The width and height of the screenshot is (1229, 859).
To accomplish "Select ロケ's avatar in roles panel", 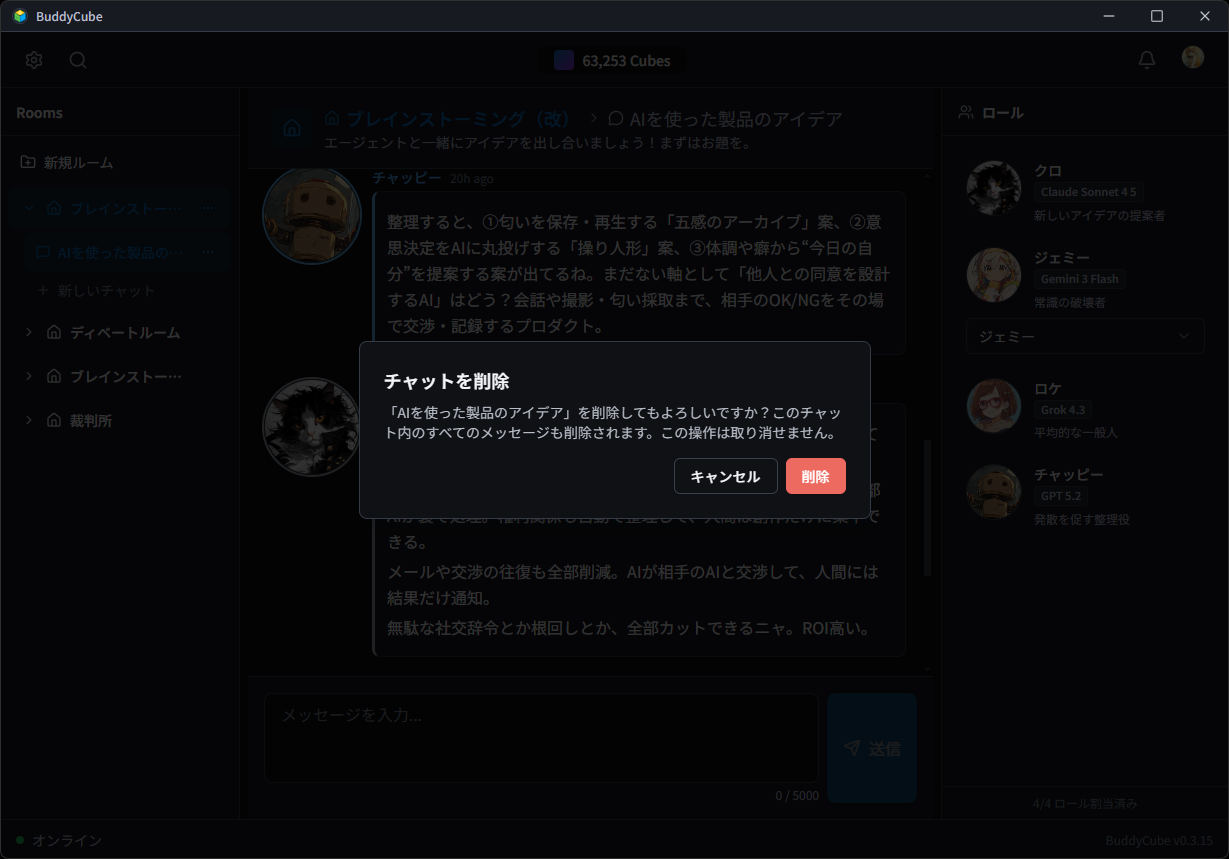I will (x=994, y=405).
